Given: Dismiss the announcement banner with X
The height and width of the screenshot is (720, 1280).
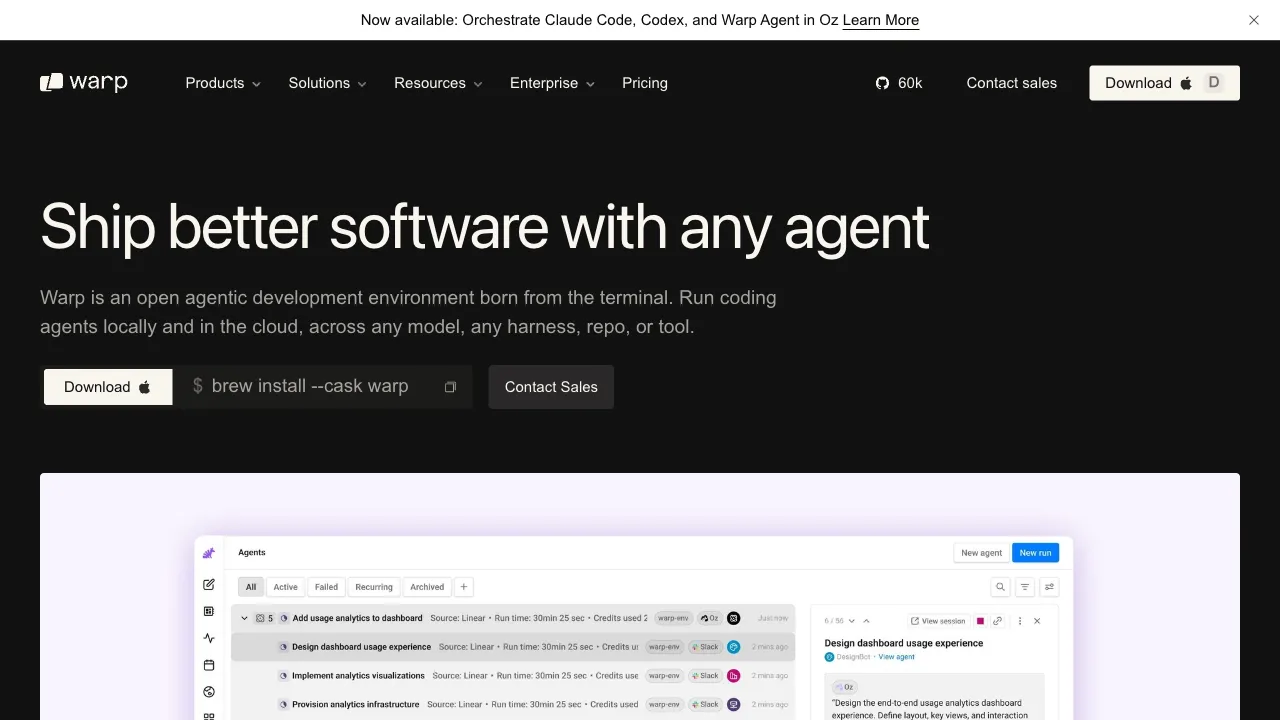Looking at the screenshot, I should 1254,20.
